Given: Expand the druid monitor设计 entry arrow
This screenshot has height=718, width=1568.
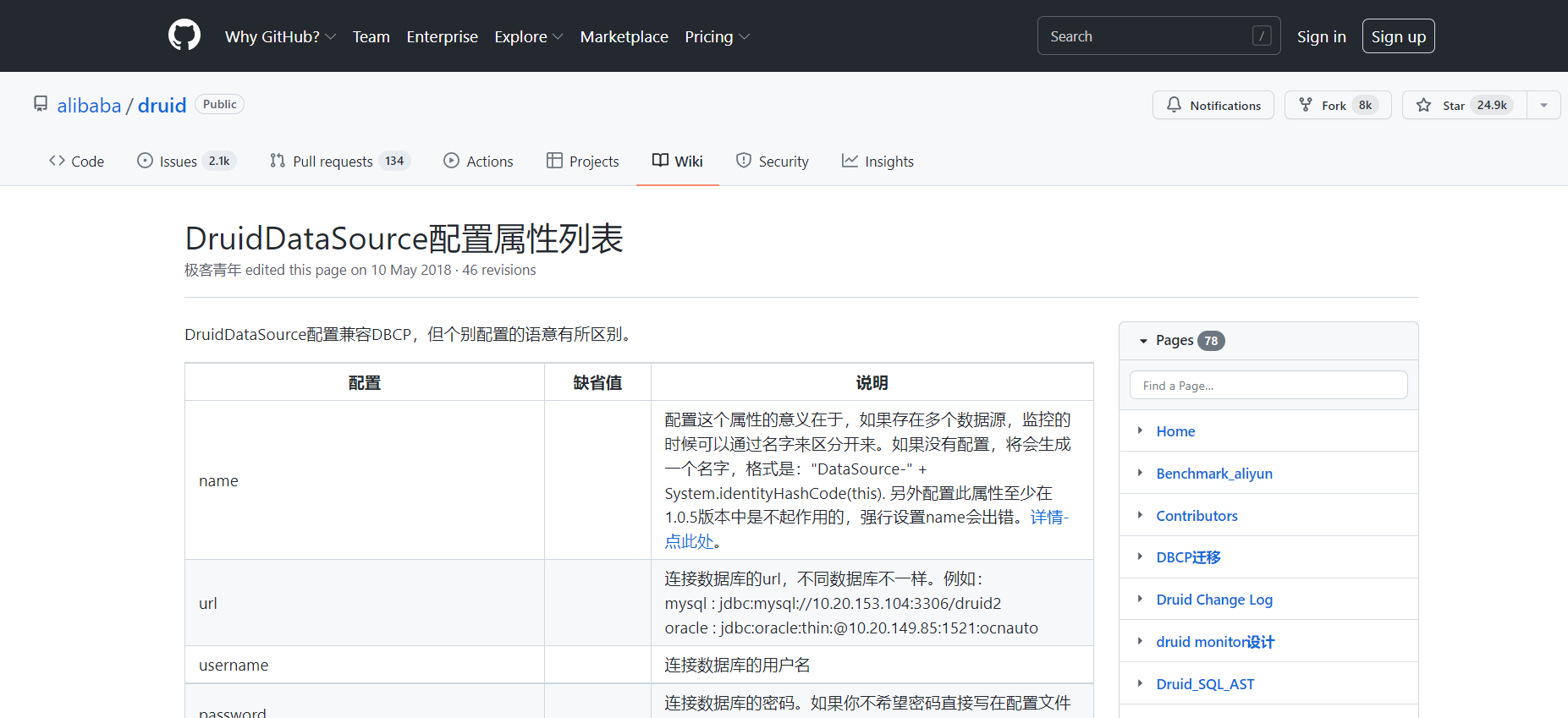Looking at the screenshot, I should click(1140, 641).
